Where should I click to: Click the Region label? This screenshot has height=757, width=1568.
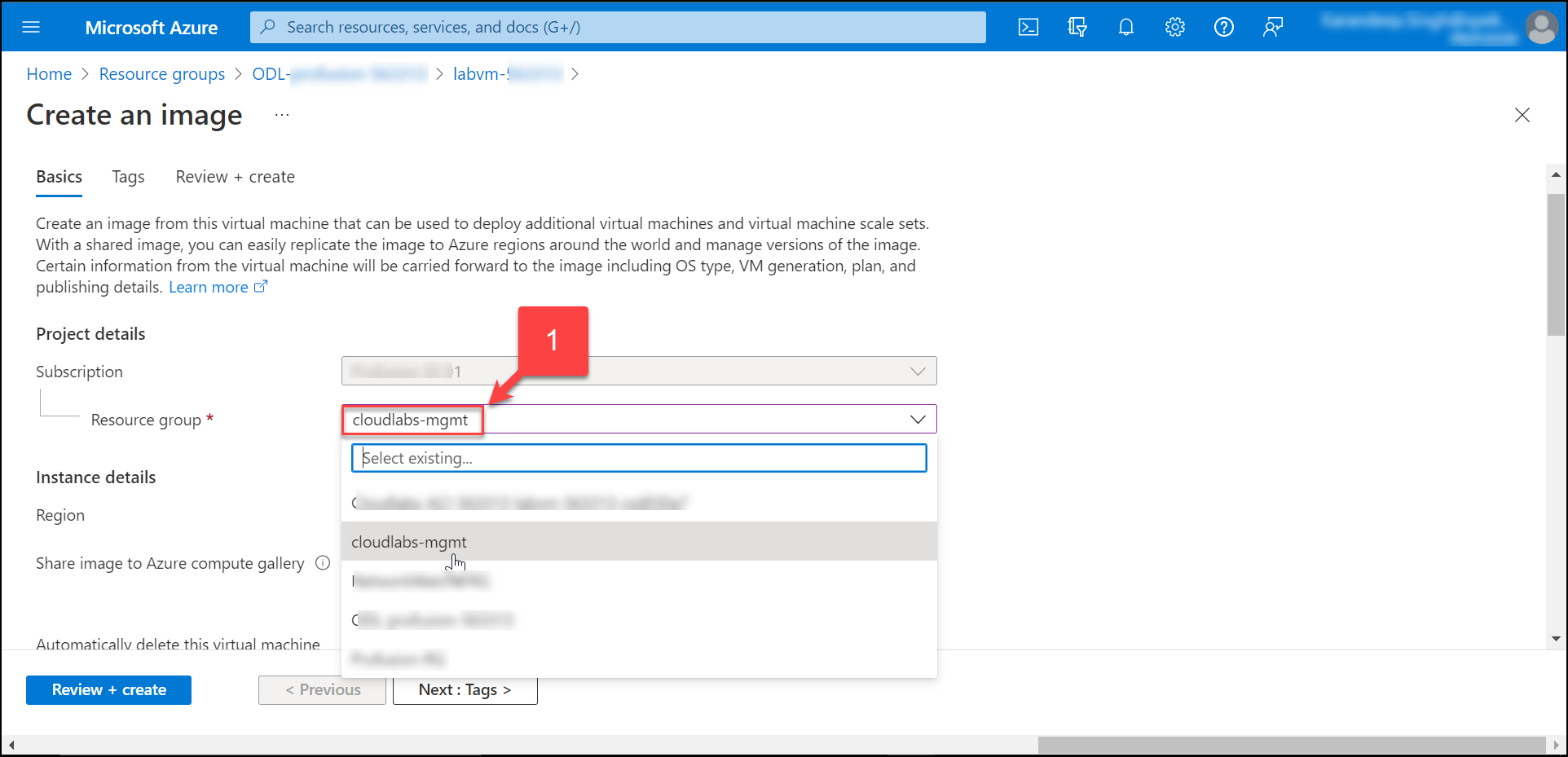point(60,515)
